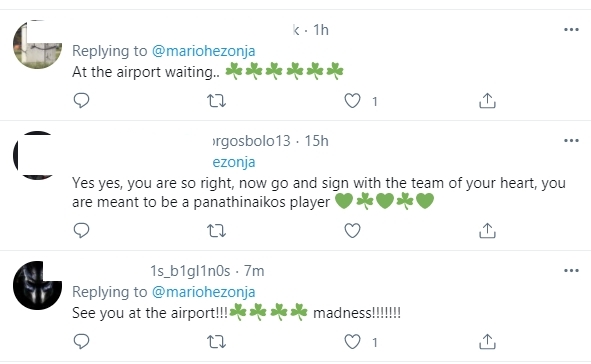Viewport: 591px width, 364px height.
Task: Open @mariohezonja link in the last tweet
Action: coord(204,292)
